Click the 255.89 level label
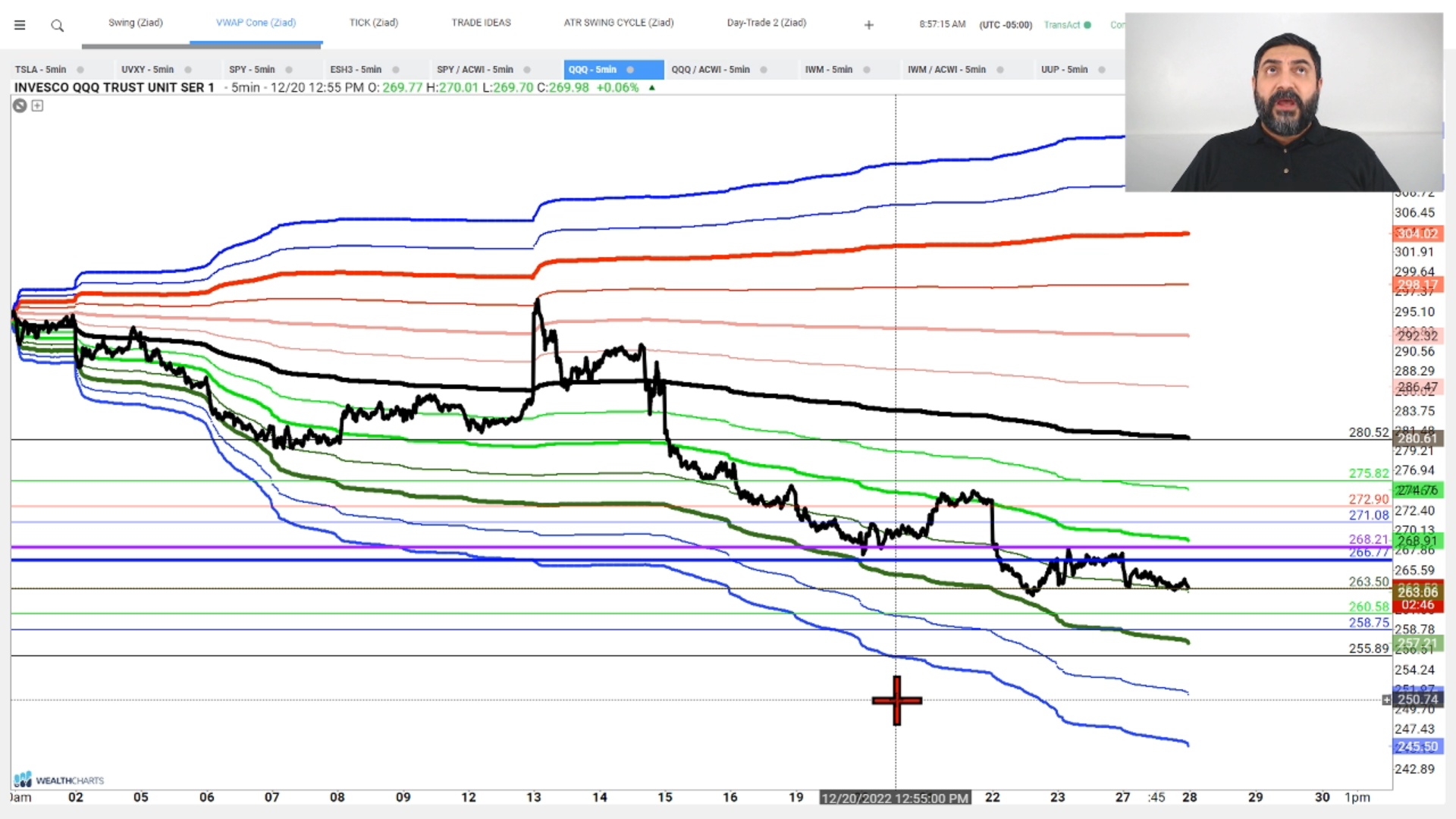Image resolution: width=1456 pixels, height=819 pixels. pyautogui.click(x=1369, y=648)
